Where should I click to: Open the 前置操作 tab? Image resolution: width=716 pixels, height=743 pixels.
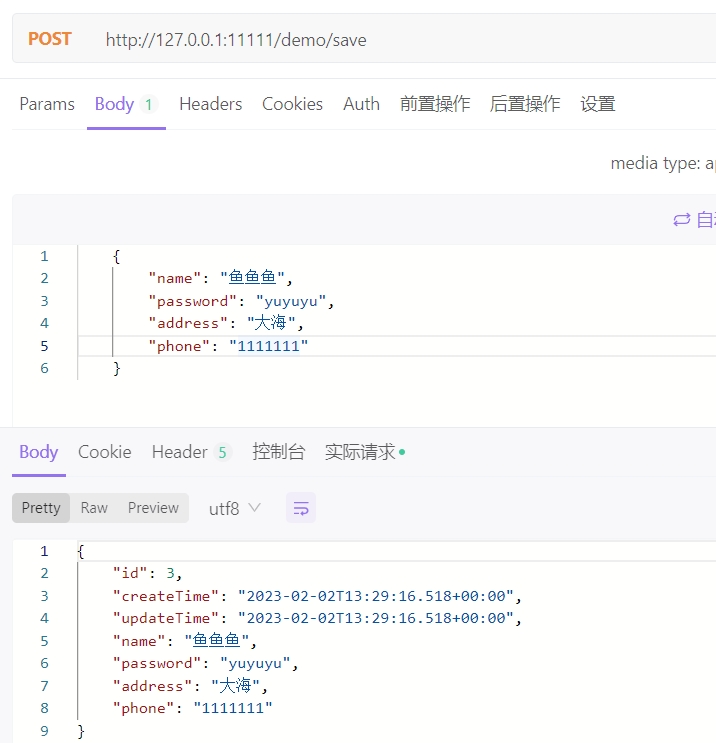(x=435, y=104)
